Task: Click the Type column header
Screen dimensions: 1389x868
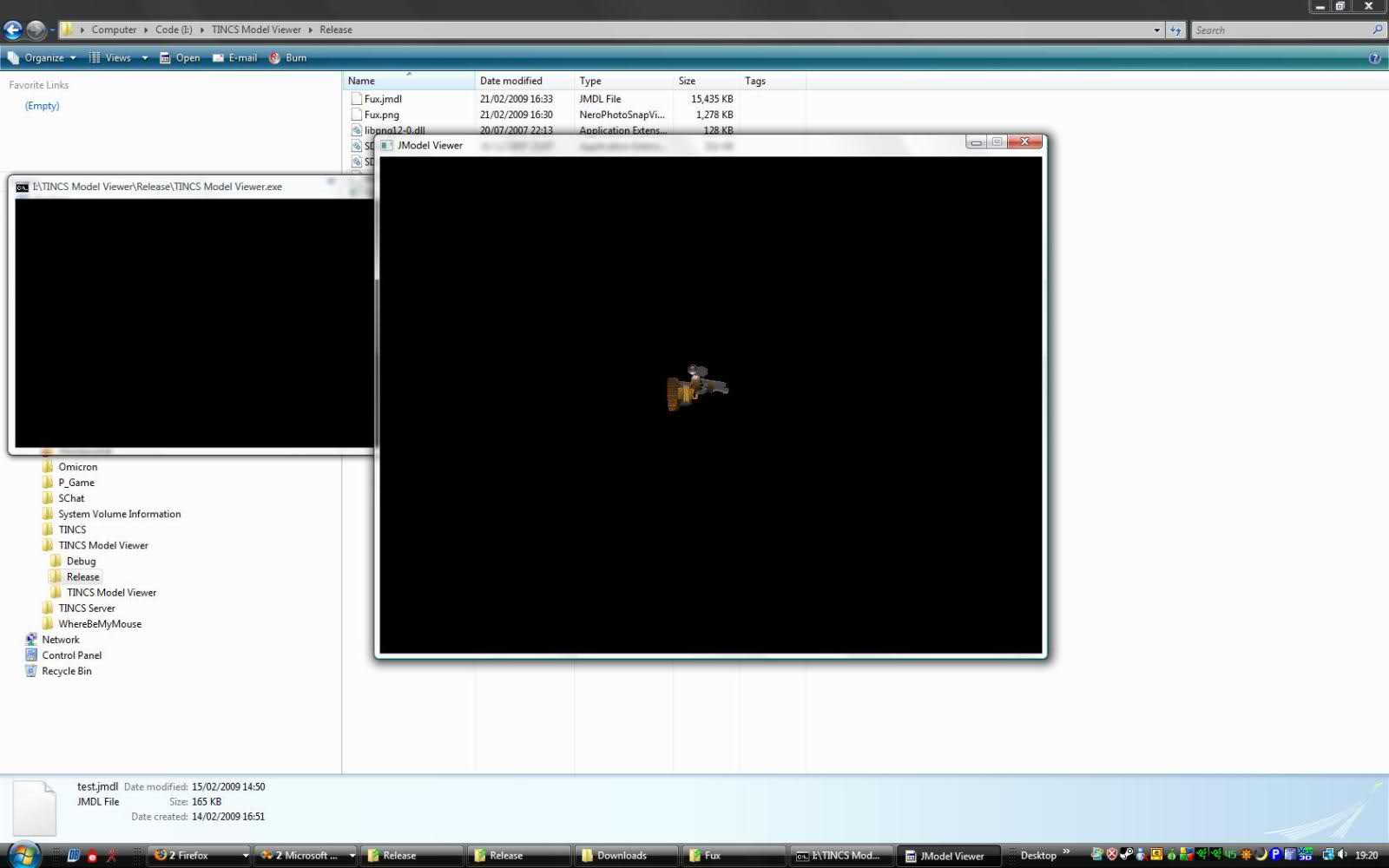Action: 590,81
